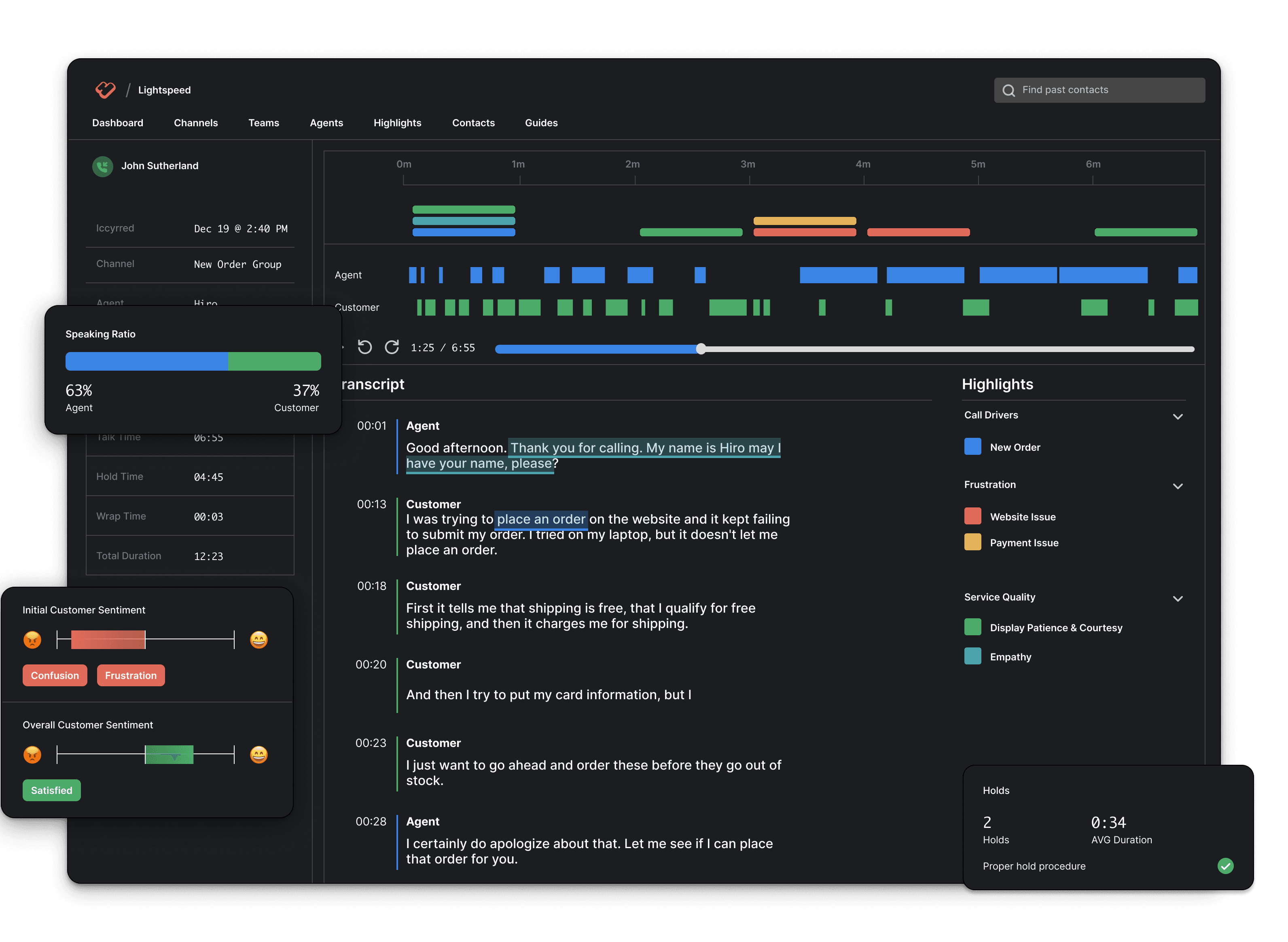Screen dimensions: 1288x942
Task: Click the 00:18 transcript timestamp
Action: coord(372,586)
